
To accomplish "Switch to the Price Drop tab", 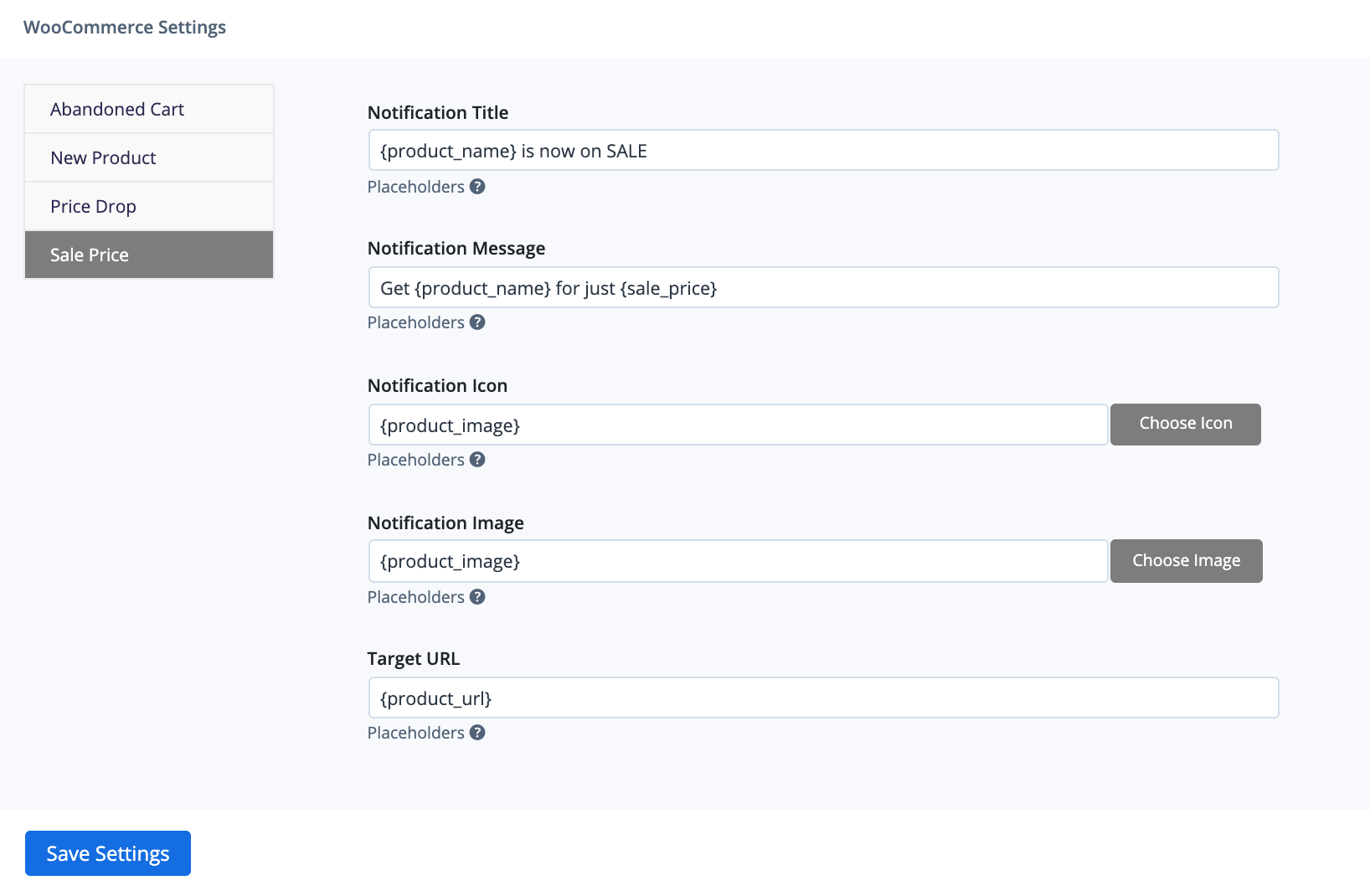I will [x=149, y=206].
